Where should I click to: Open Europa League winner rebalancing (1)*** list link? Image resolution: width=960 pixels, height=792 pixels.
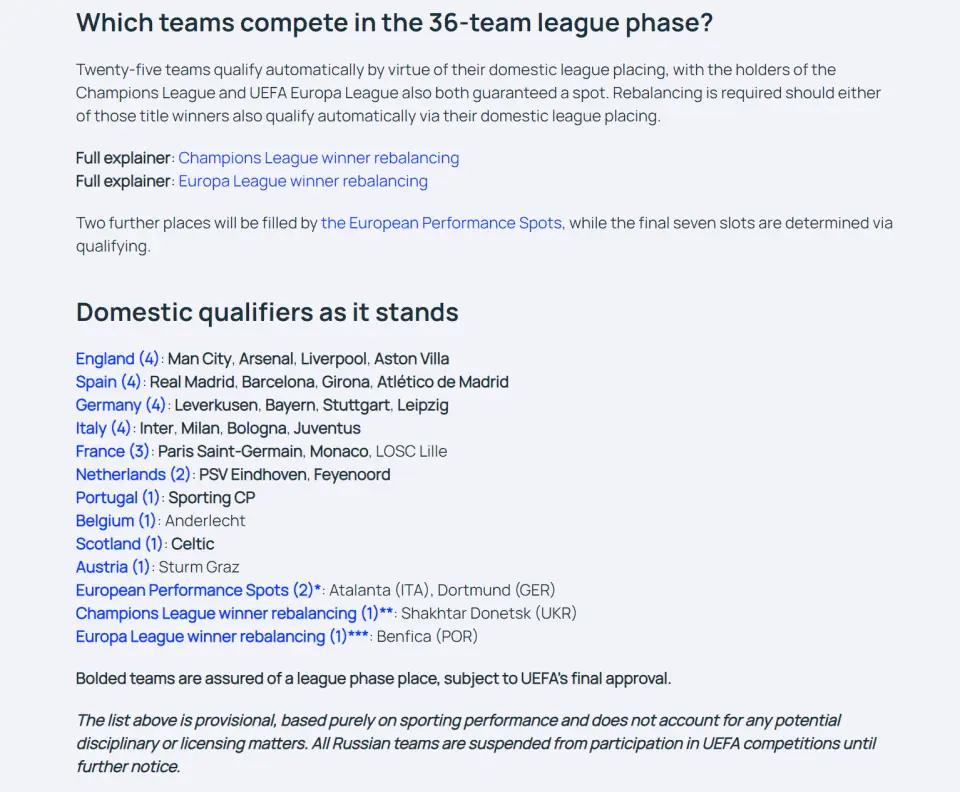[x=222, y=637]
